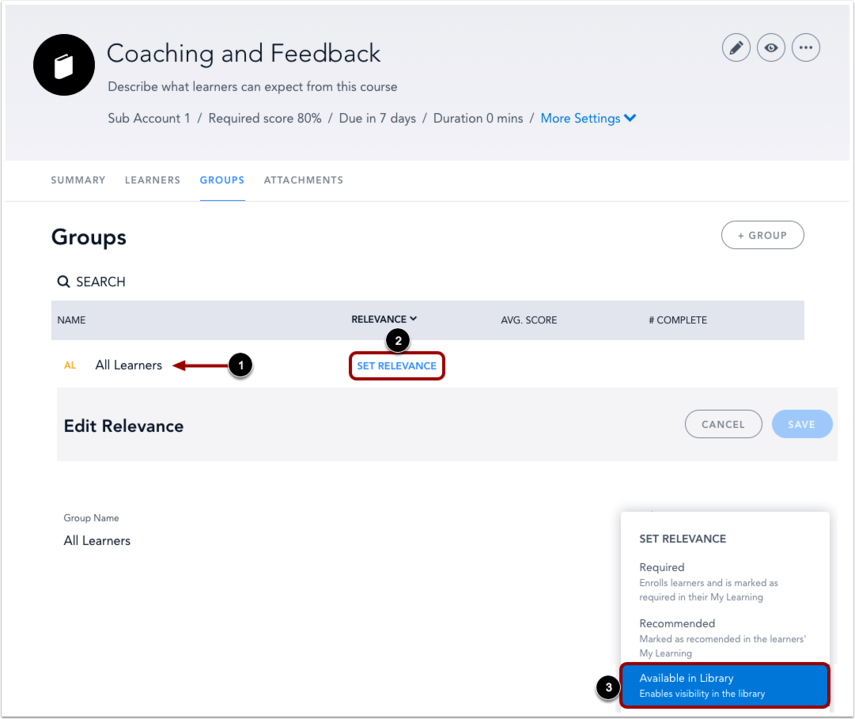Click the search magnifier icon
The height and width of the screenshot is (719, 855).
tap(64, 281)
